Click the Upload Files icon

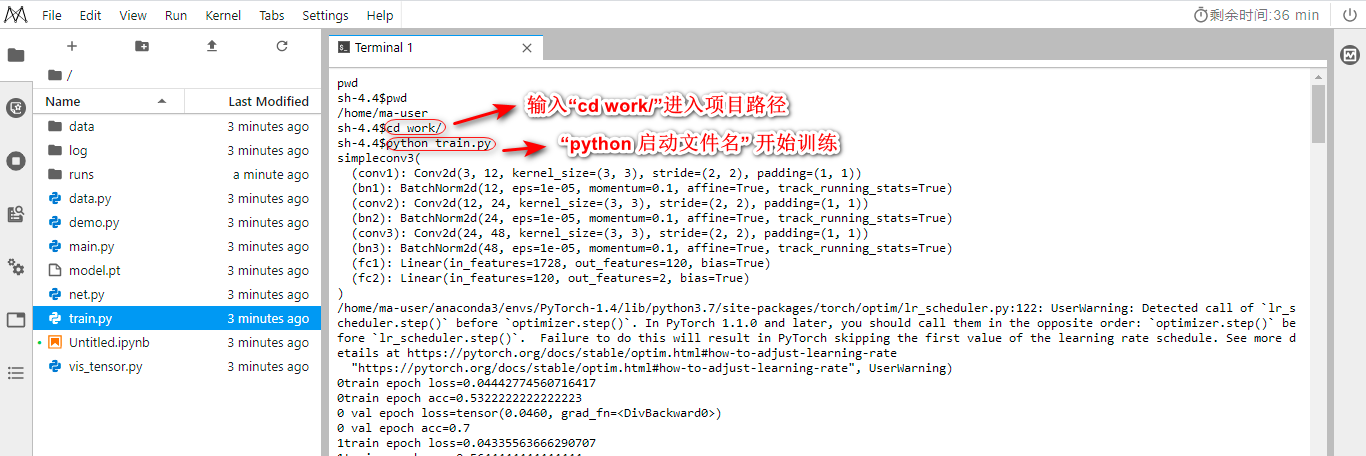tap(211, 46)
